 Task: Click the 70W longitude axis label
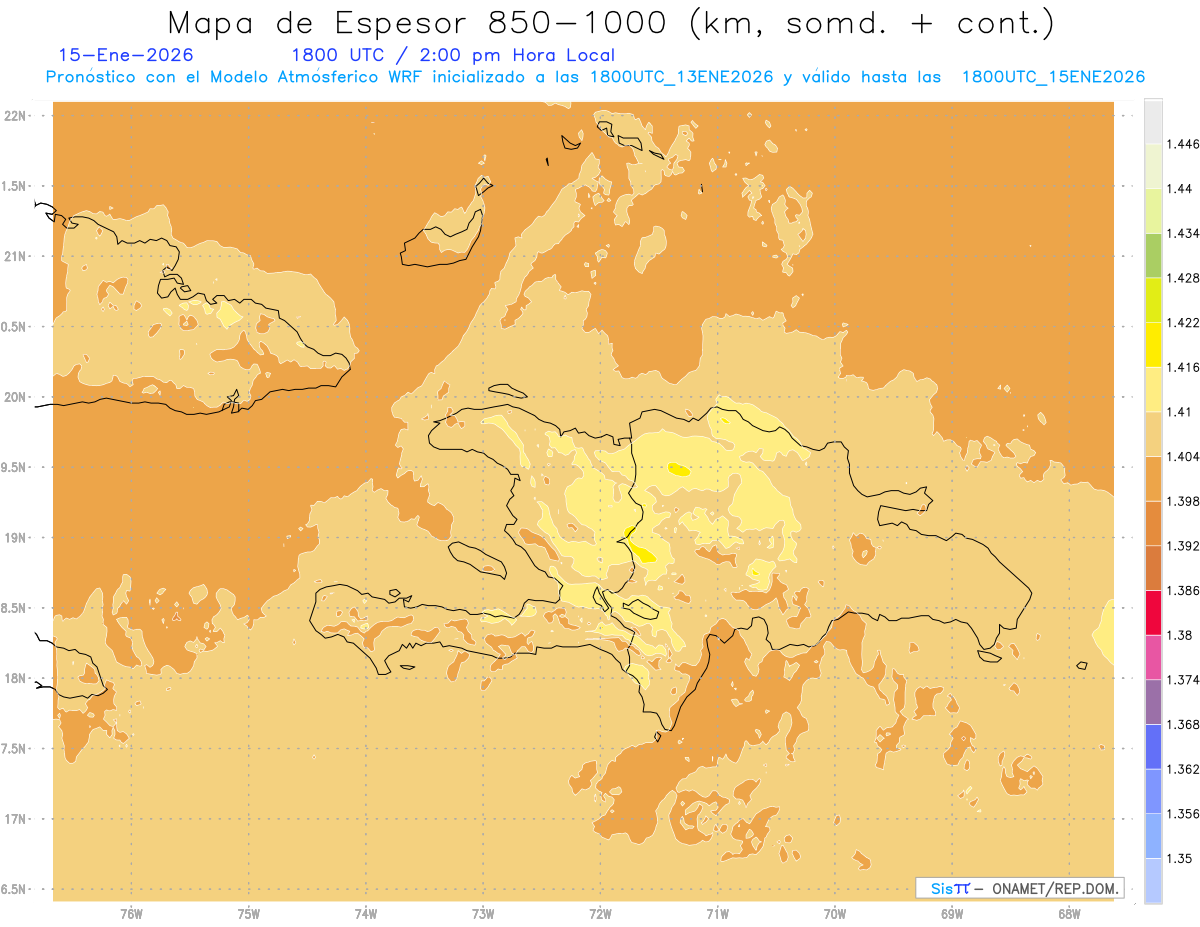835,913
